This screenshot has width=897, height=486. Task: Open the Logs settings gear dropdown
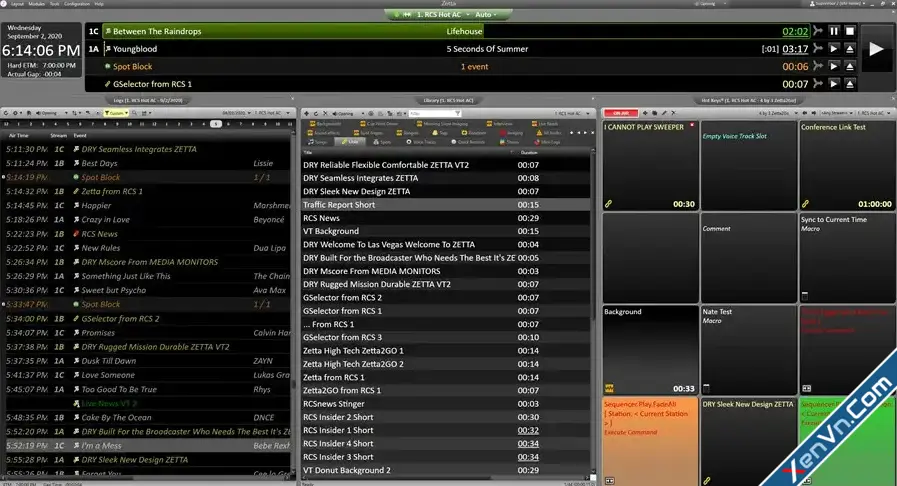(17, 113)
